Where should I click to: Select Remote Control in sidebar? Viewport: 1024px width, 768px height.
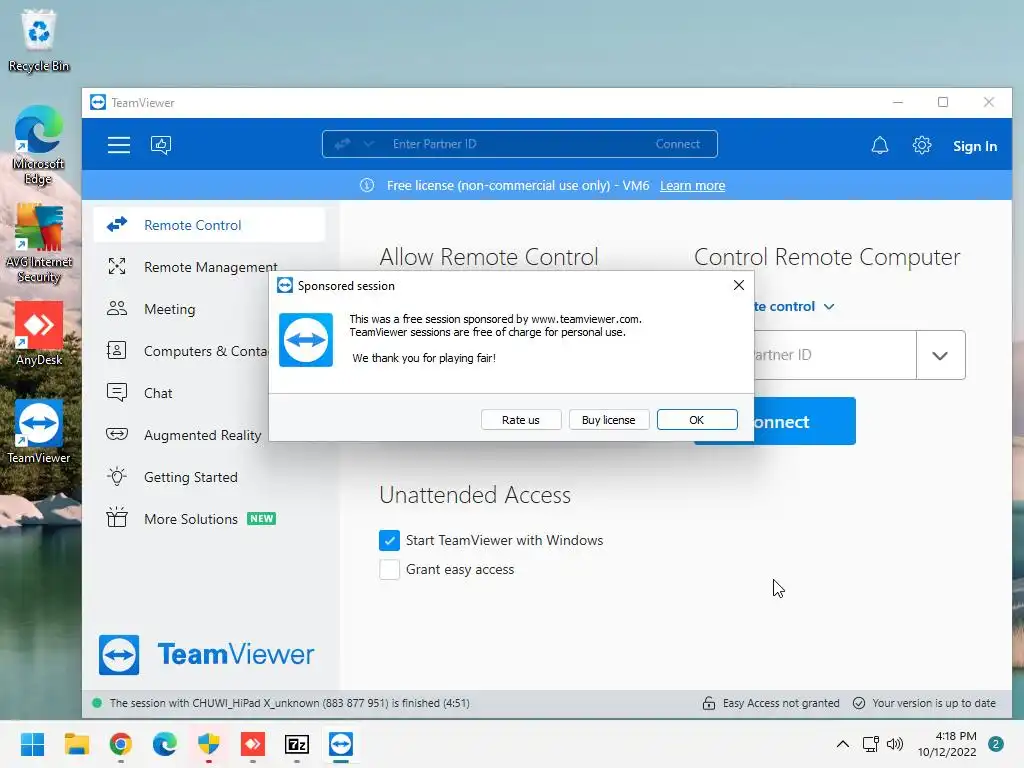click(x=209, y=225)
